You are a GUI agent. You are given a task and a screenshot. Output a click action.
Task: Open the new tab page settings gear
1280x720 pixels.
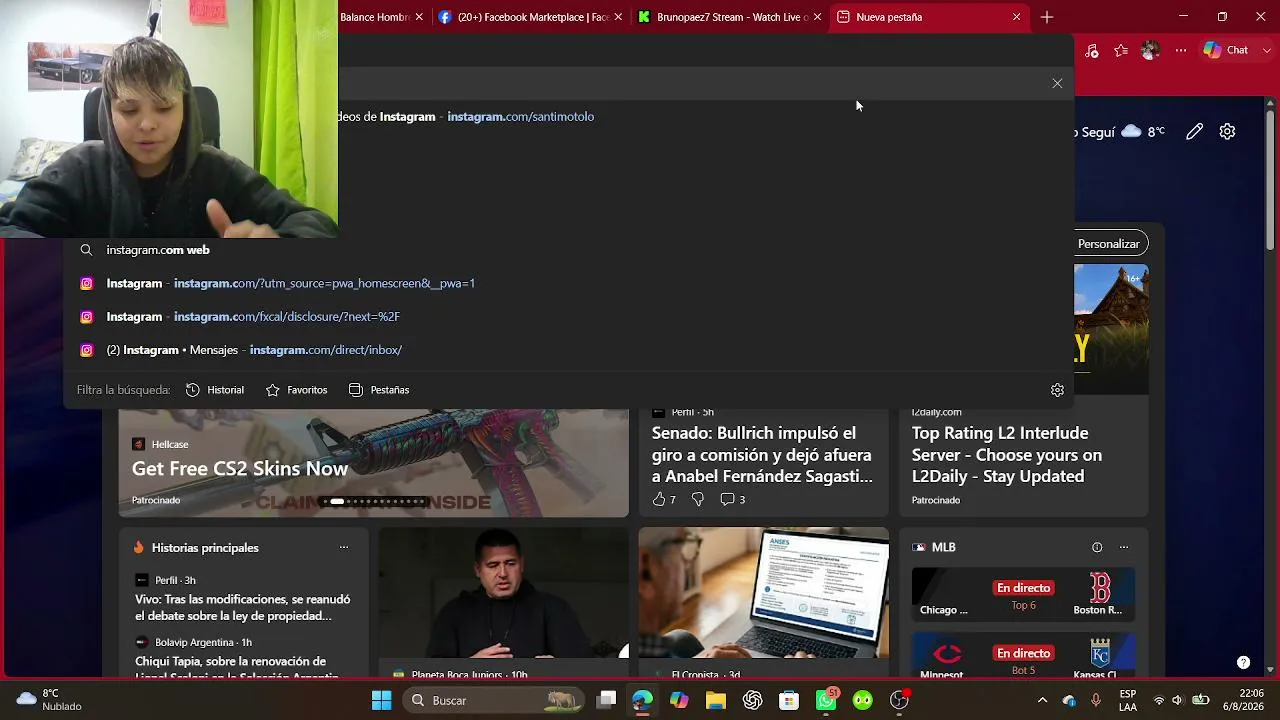pos(1227,132)
